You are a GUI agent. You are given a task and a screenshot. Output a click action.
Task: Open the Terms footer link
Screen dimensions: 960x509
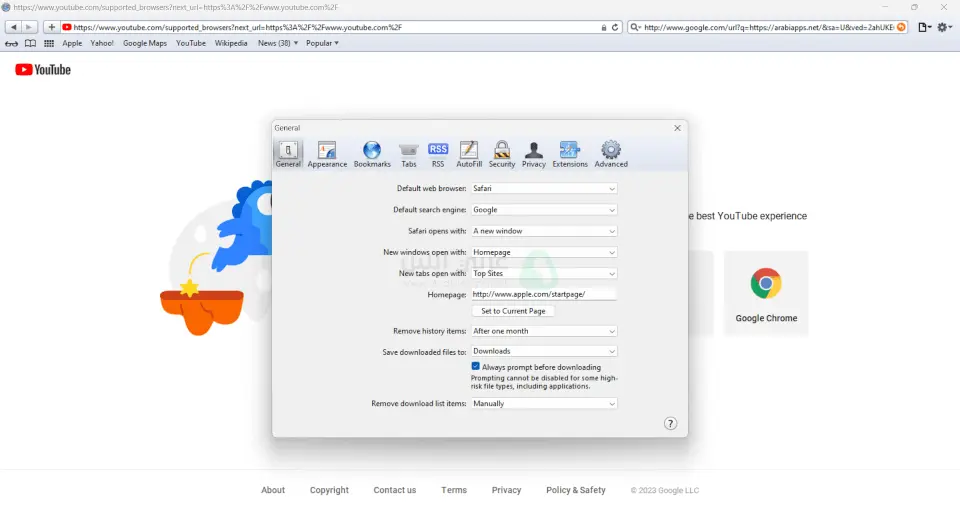point(454,490)
